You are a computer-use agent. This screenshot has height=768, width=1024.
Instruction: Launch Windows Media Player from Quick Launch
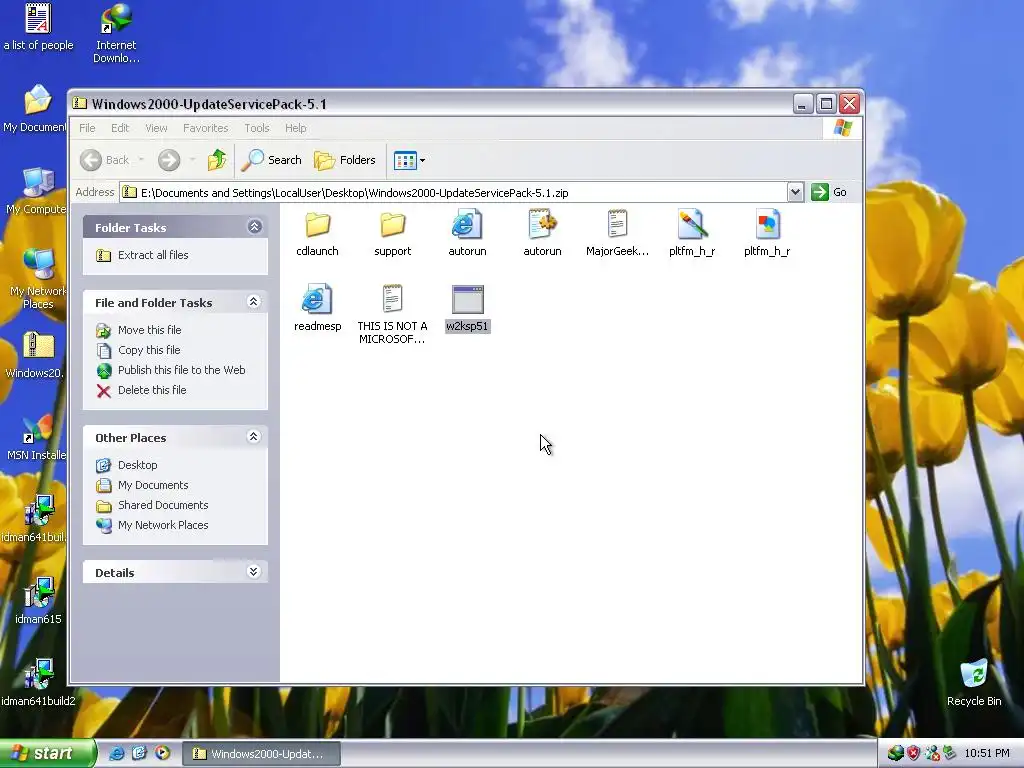click(x=162, y=753)
